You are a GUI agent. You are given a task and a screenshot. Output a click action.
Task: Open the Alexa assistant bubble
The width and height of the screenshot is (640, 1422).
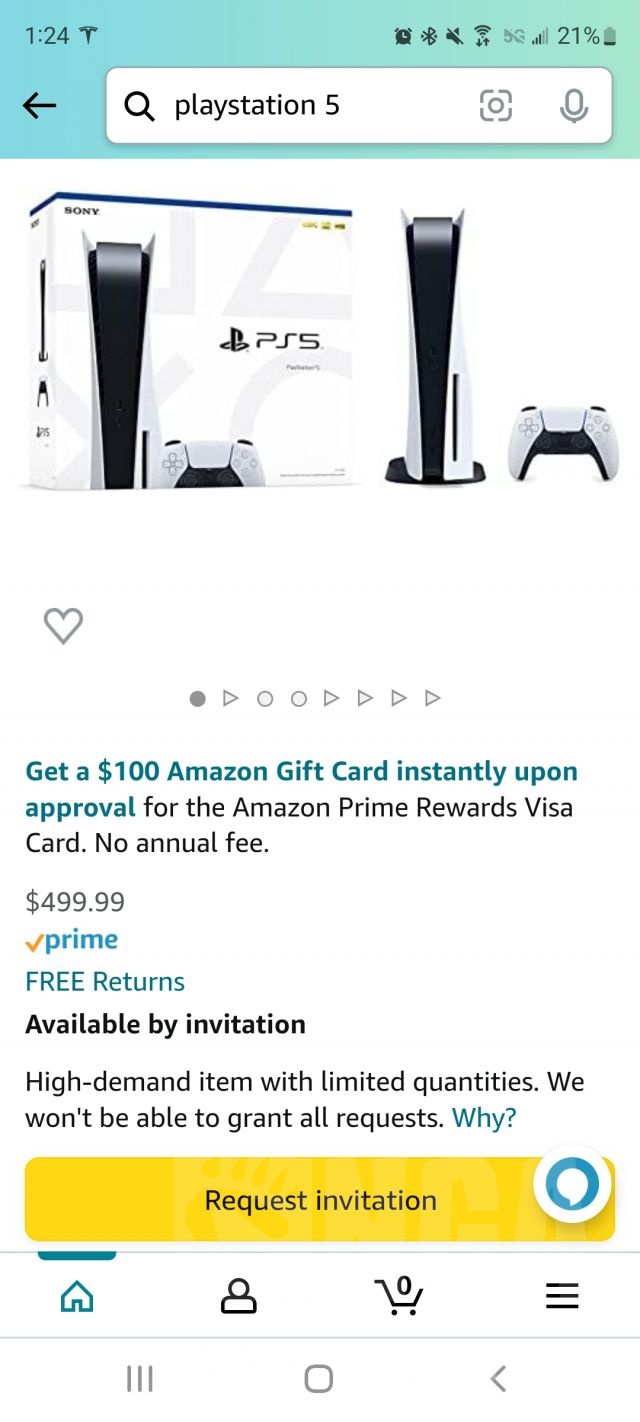tap(573, 1185)
